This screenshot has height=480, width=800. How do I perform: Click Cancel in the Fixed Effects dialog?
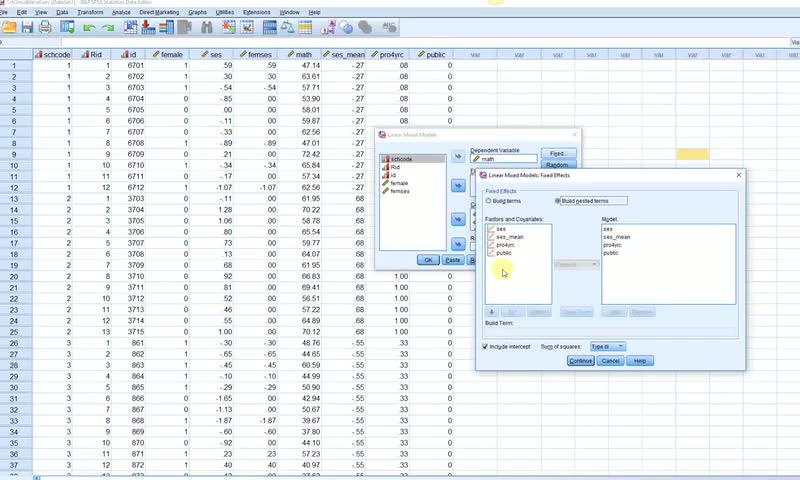[610, 361]
